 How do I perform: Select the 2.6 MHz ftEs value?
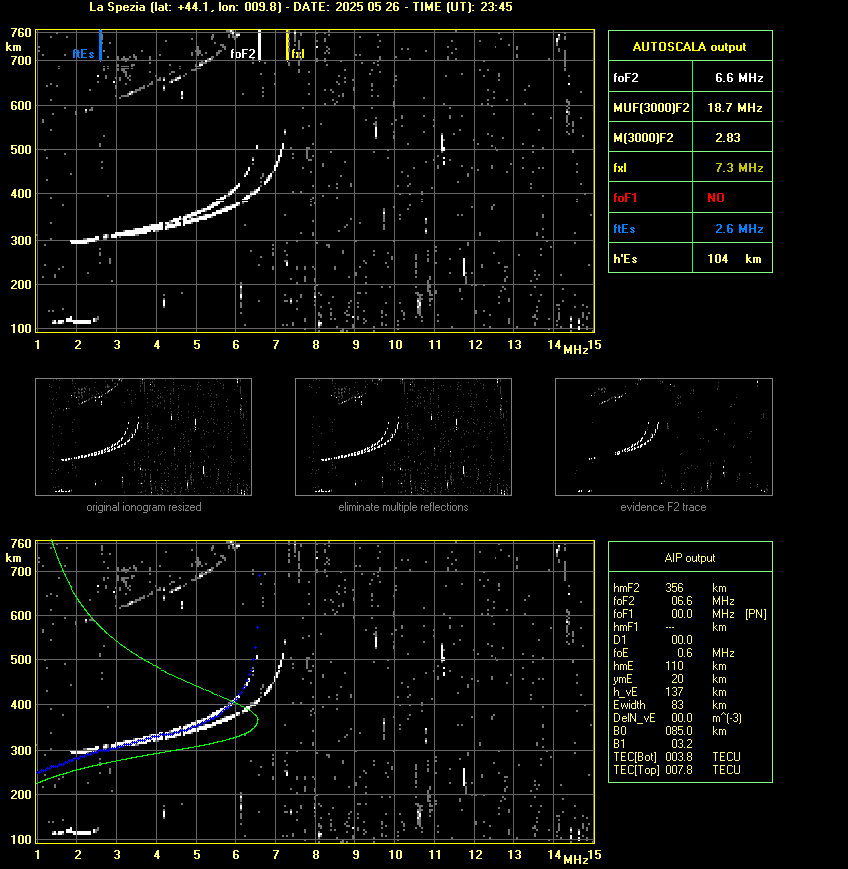(x=739, y=228)
